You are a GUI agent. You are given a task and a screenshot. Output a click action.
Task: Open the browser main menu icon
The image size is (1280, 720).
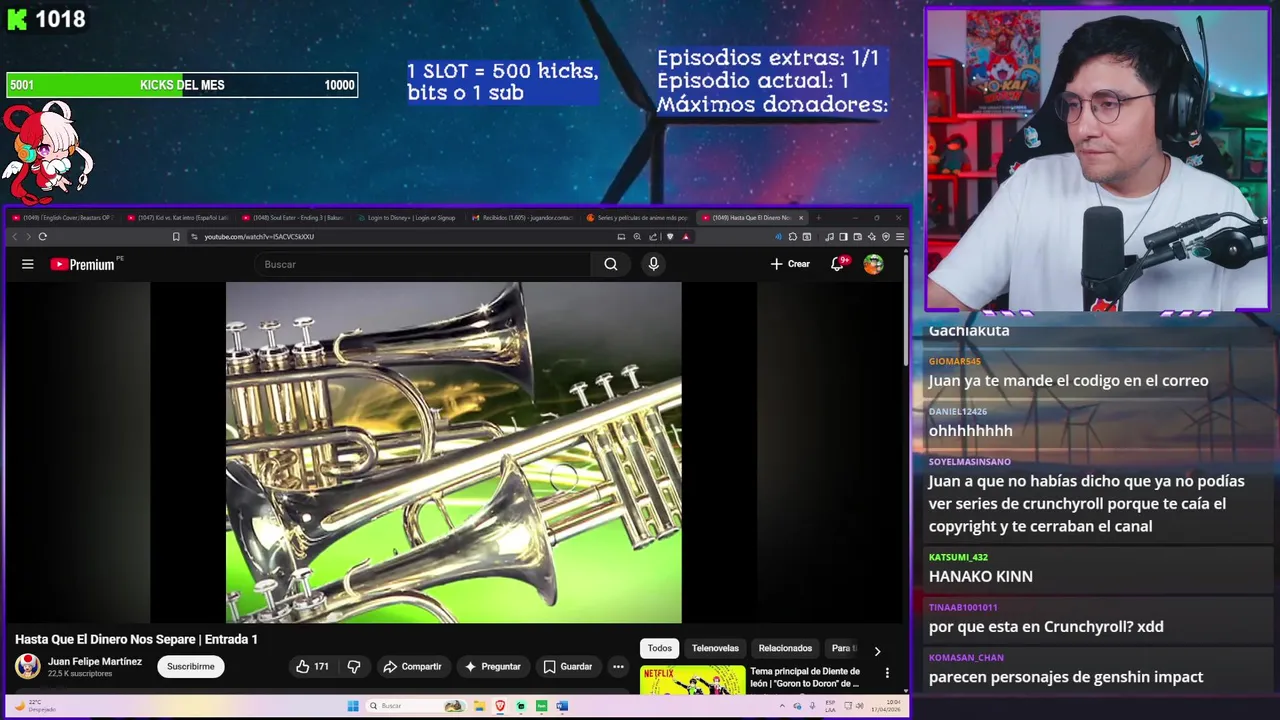[x=900, y=237]
